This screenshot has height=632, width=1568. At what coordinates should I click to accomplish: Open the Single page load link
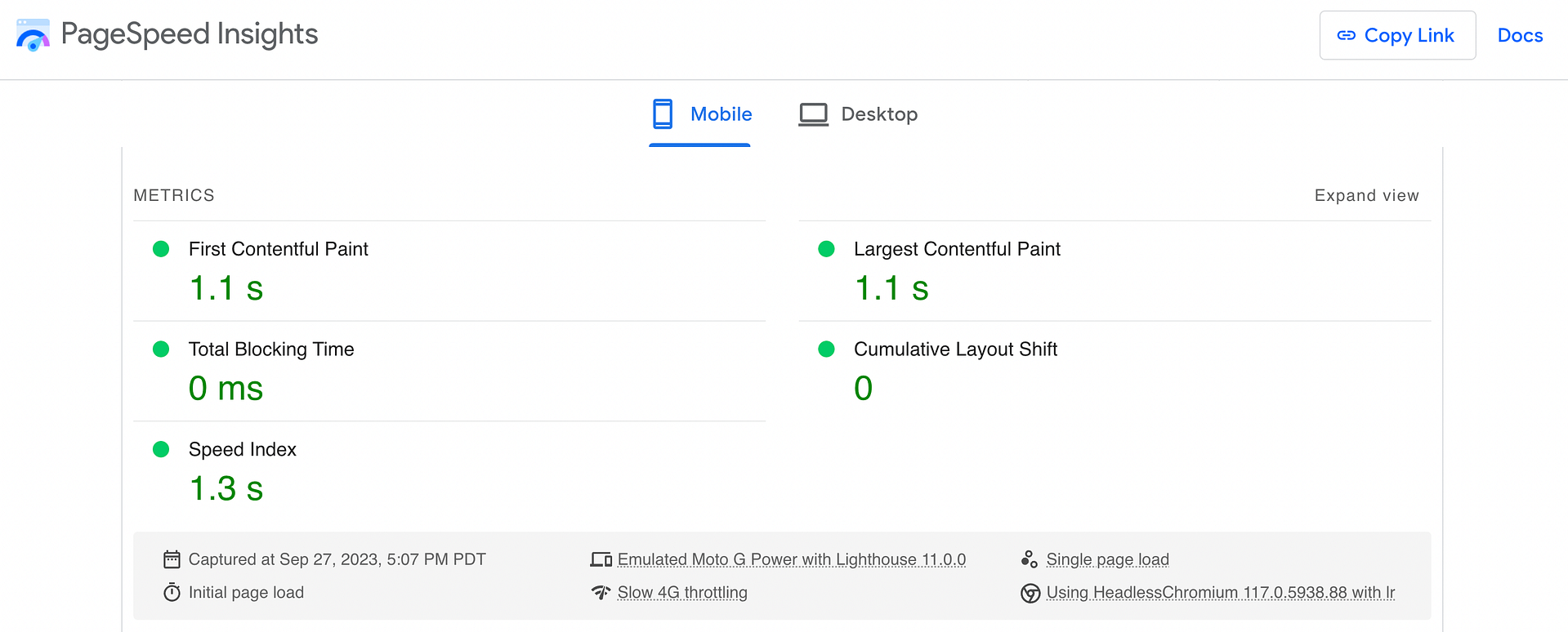(x=1107, y=559)
